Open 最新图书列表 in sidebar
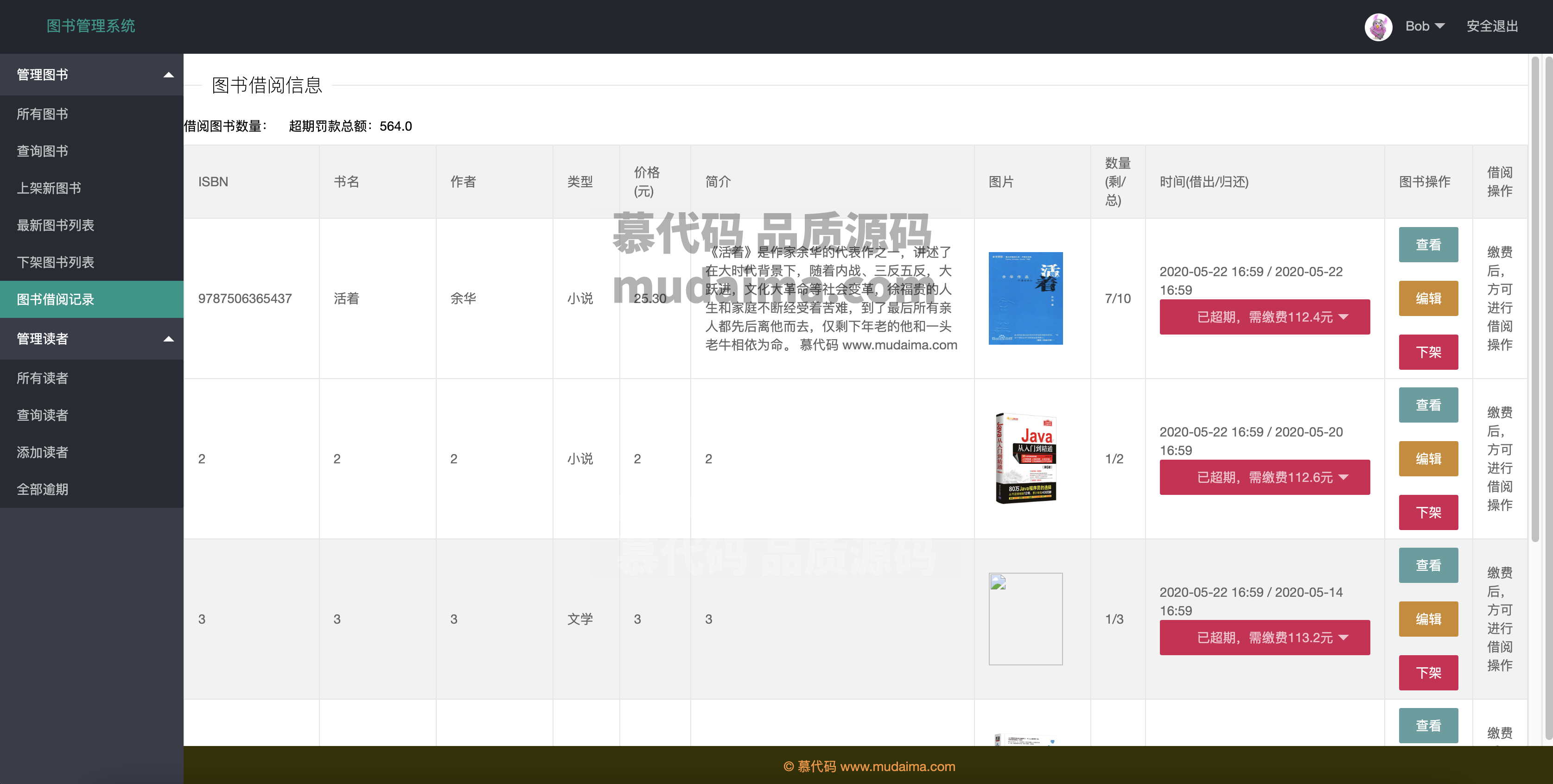This screenshot has width=1553, height=784. click(92, 225)
